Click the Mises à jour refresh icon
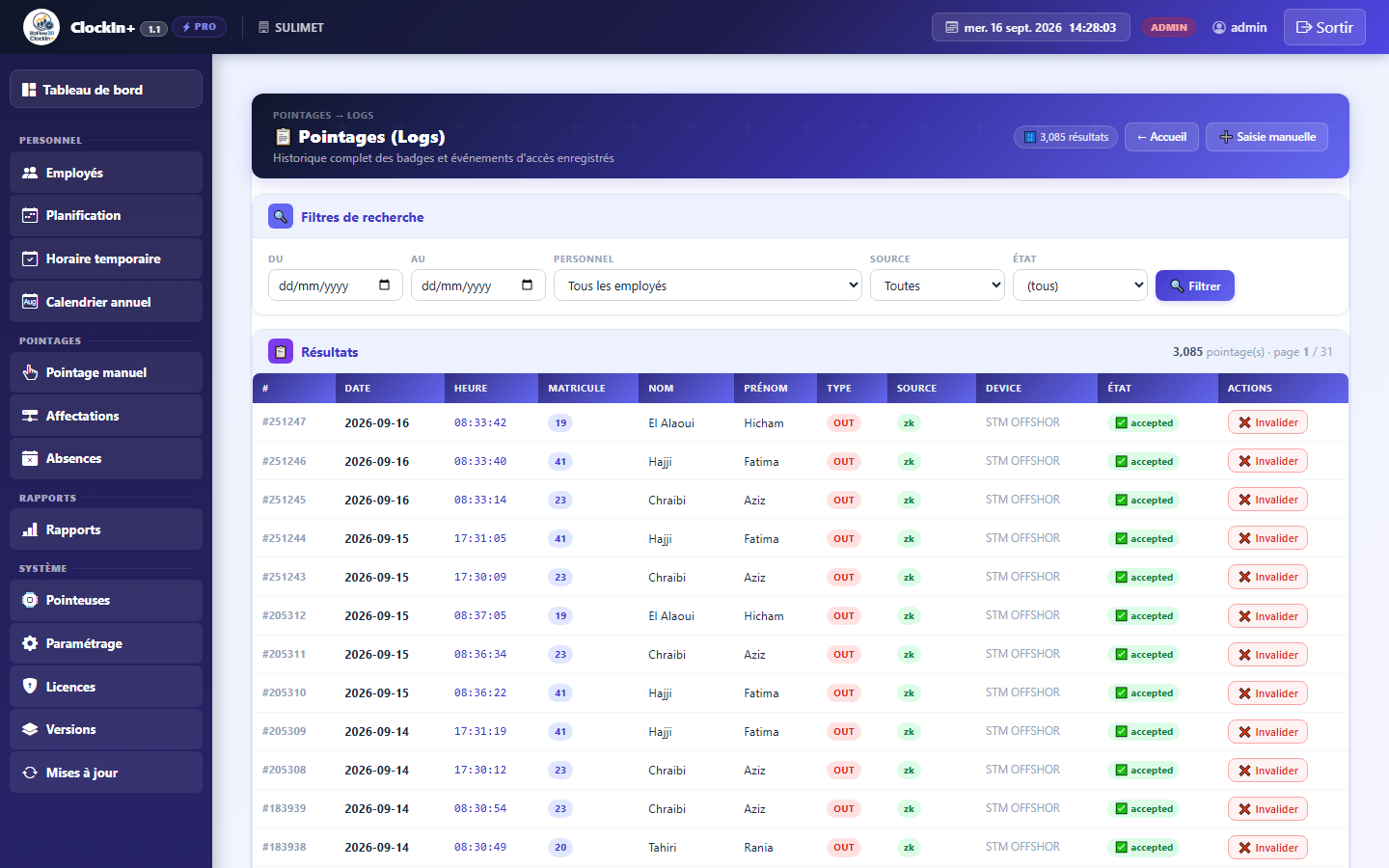 pyautogui.click(x=30, y=773)
